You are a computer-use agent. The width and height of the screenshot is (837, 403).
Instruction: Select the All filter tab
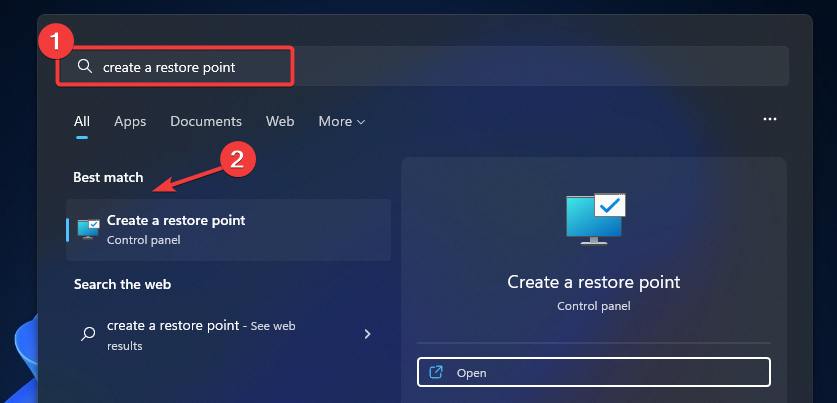coord(82,122)
